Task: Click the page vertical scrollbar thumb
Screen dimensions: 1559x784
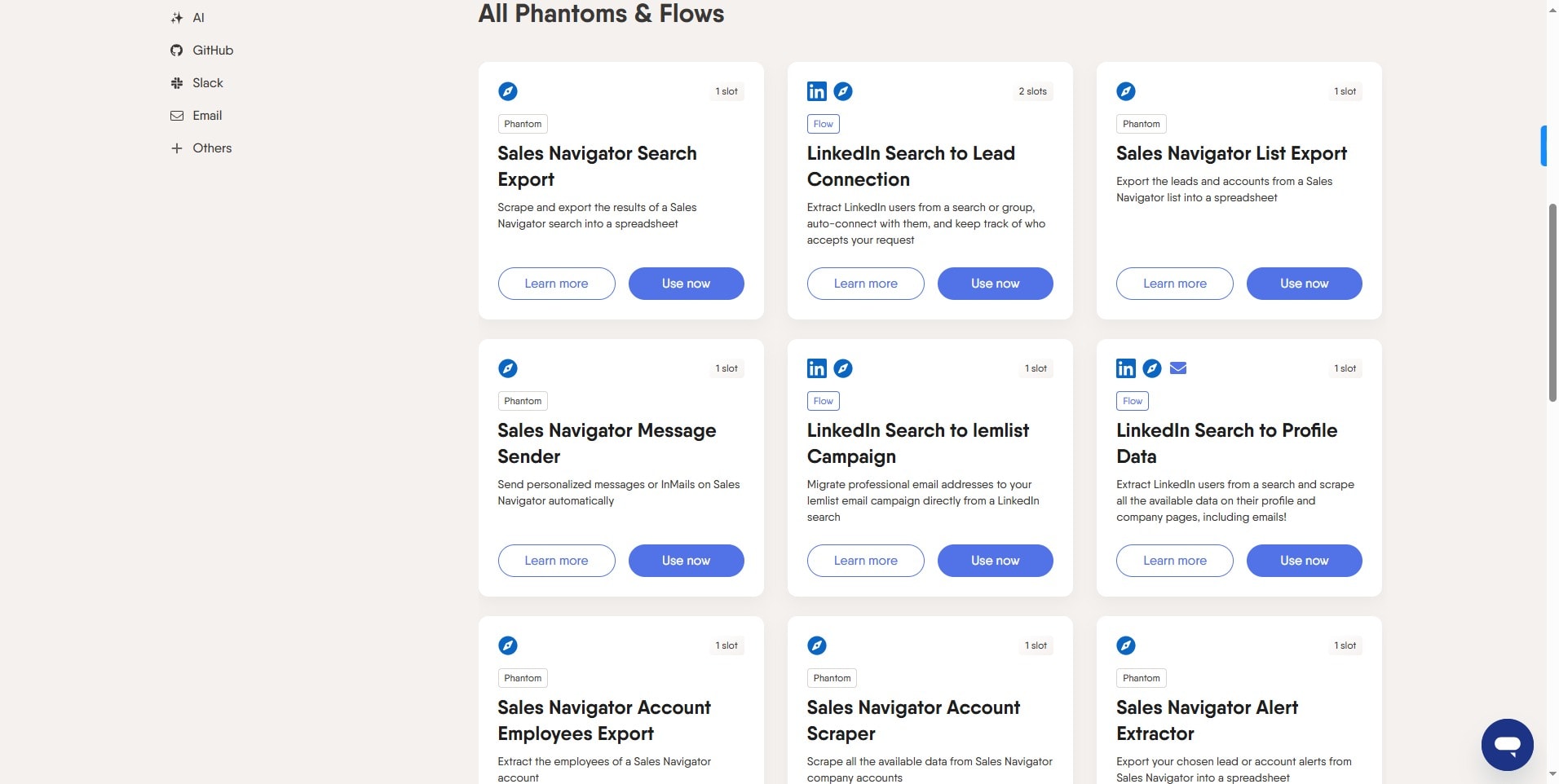Action: tap(1552, 302)
